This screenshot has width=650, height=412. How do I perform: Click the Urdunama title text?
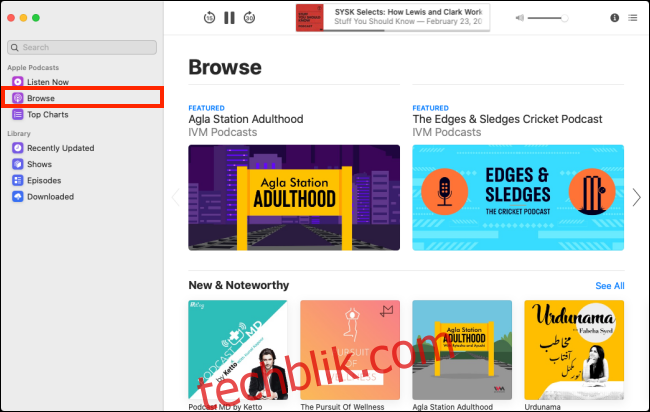[x=542, y=407]
